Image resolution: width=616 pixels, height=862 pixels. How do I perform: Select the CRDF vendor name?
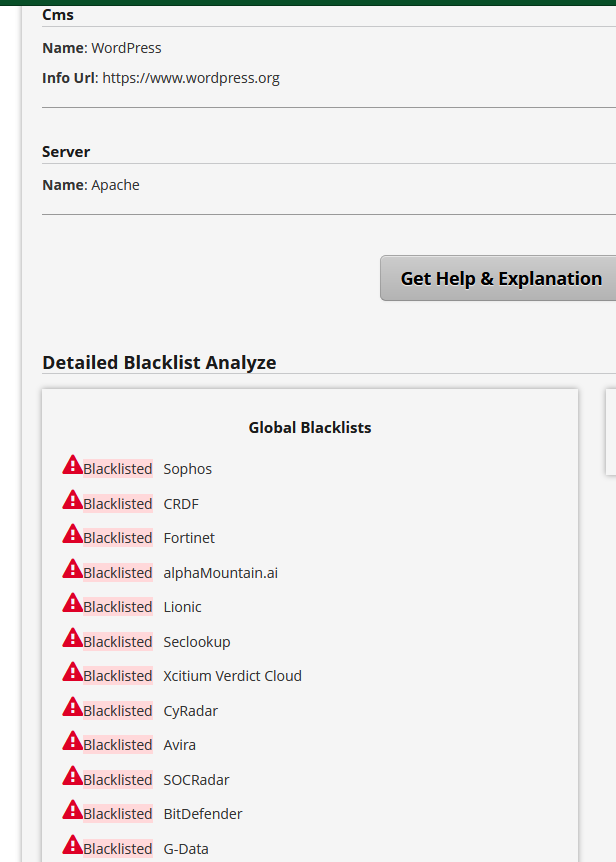[x=181, y=504]
